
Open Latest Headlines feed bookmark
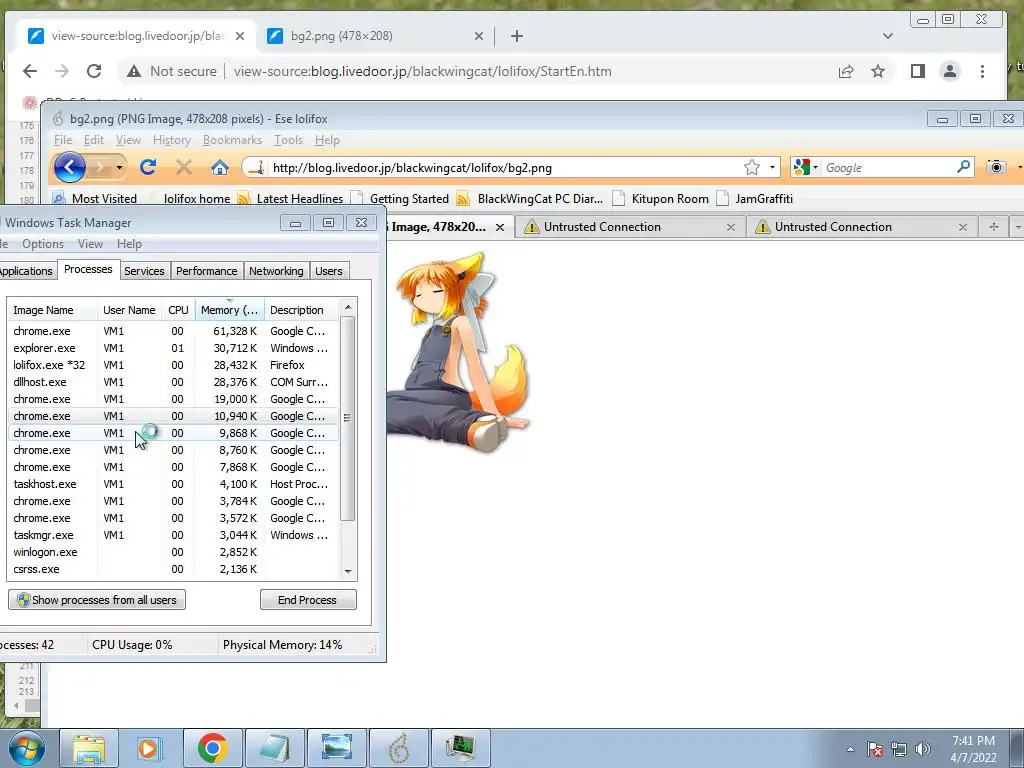[291, 199]
